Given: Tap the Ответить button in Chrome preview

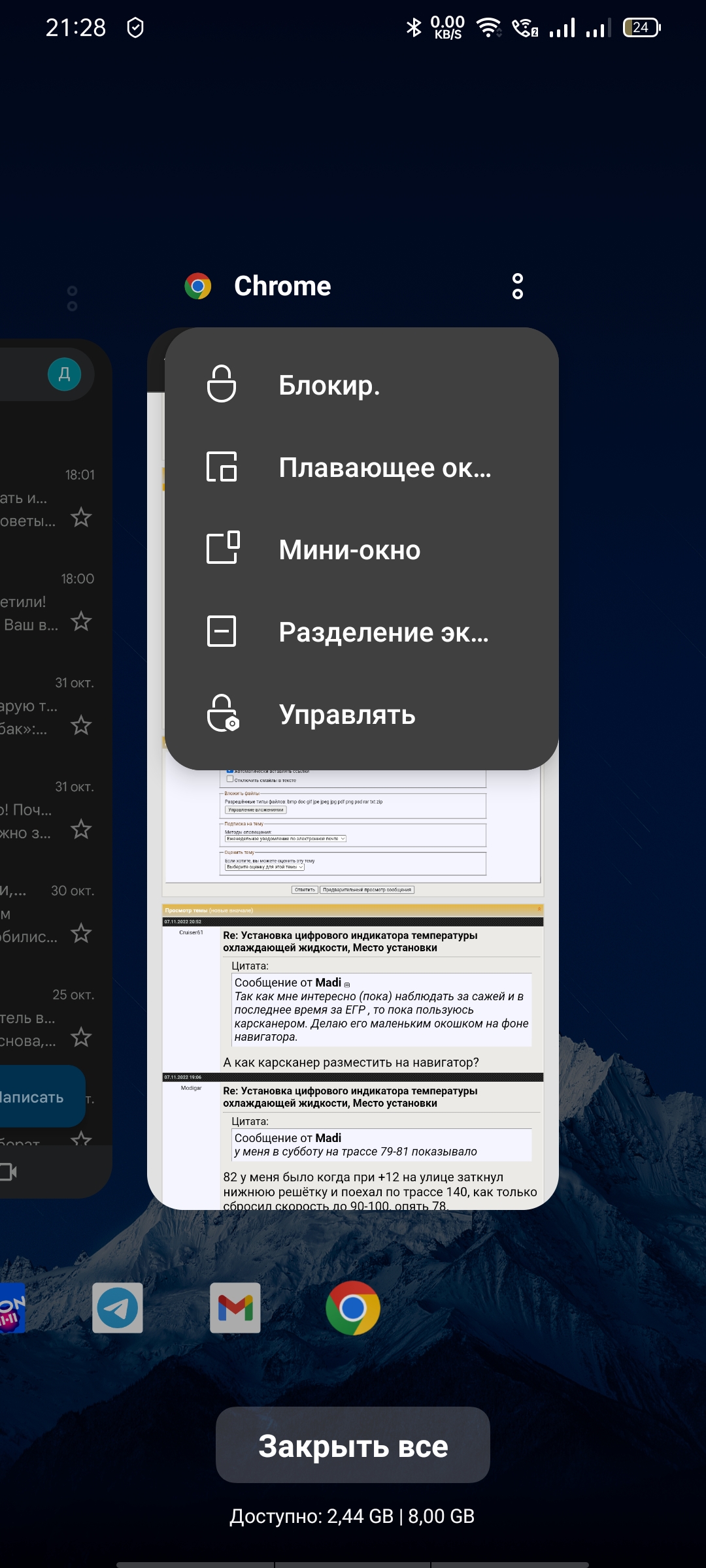Looking at the screenshot, I should click(305, 890).
